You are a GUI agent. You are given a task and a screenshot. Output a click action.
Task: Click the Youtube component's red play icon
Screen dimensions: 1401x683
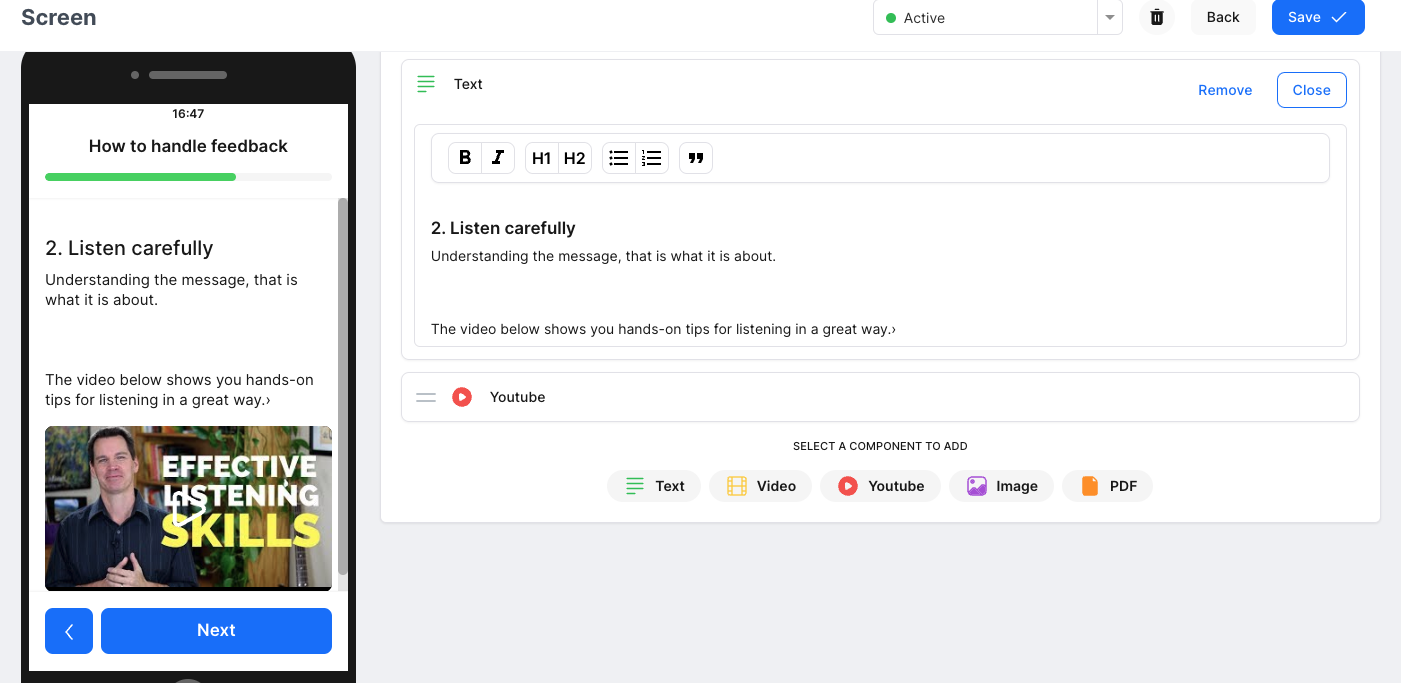pos(461,396)
